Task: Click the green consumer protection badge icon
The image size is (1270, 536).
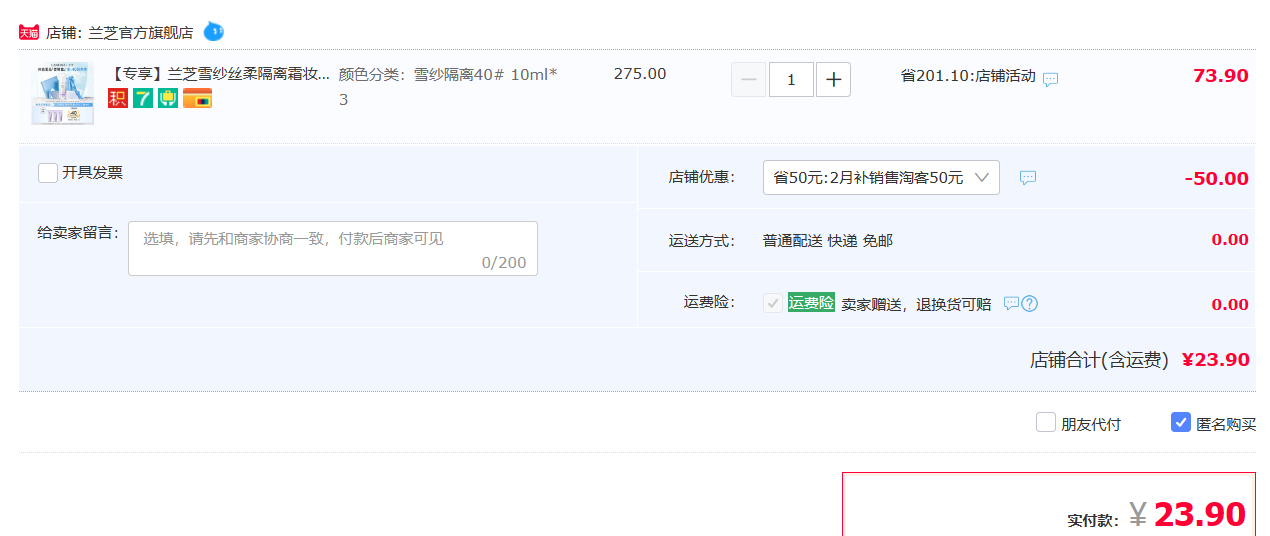Action: [x=168, y=98]
